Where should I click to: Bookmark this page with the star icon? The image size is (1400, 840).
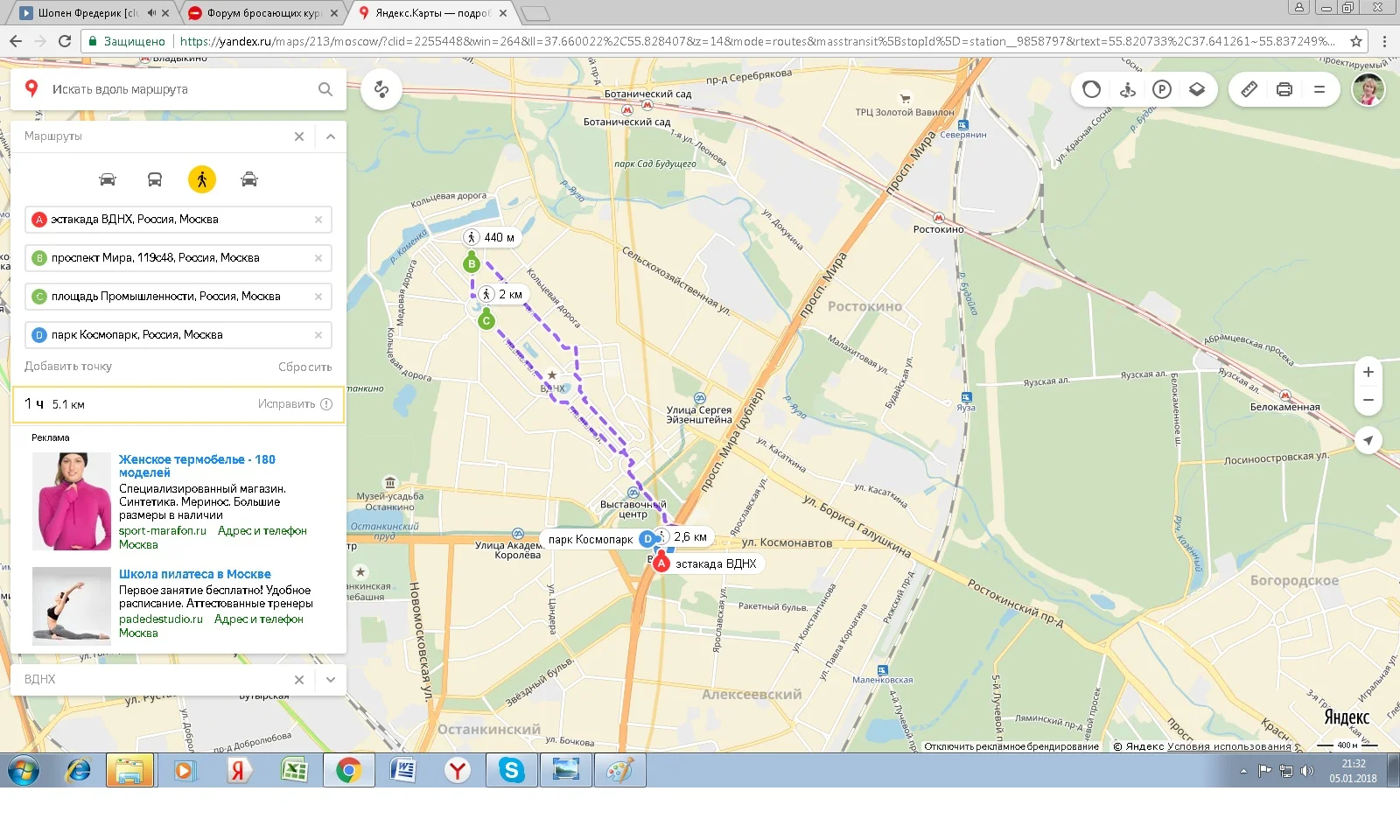tap(1356, 41)
